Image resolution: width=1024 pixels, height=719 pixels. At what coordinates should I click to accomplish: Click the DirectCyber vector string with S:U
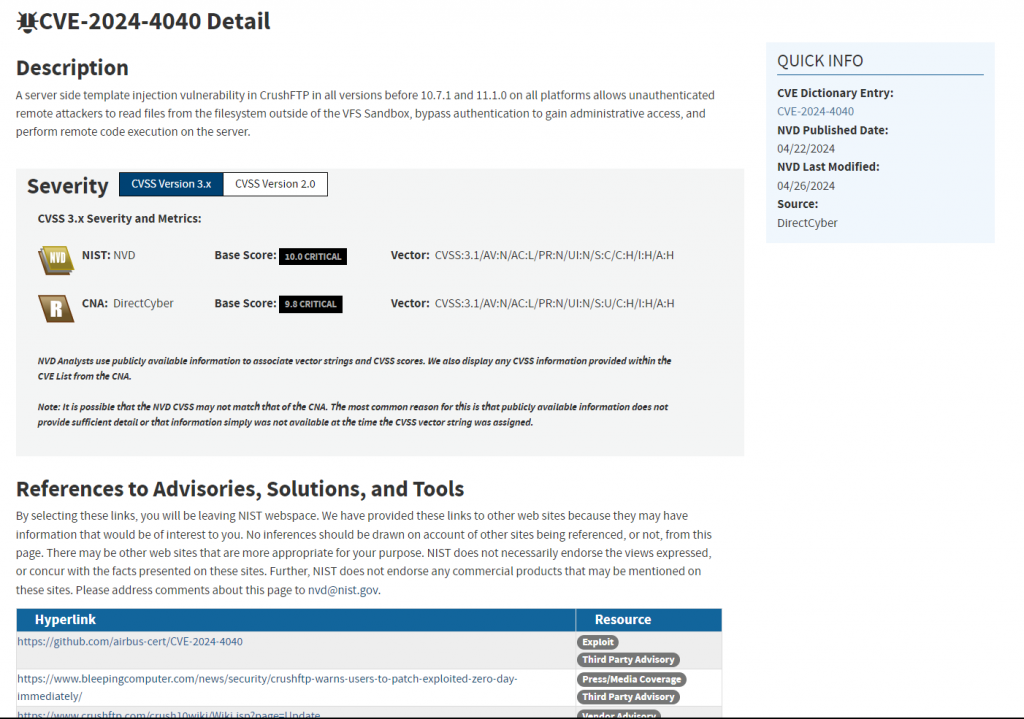coord(554,304)
